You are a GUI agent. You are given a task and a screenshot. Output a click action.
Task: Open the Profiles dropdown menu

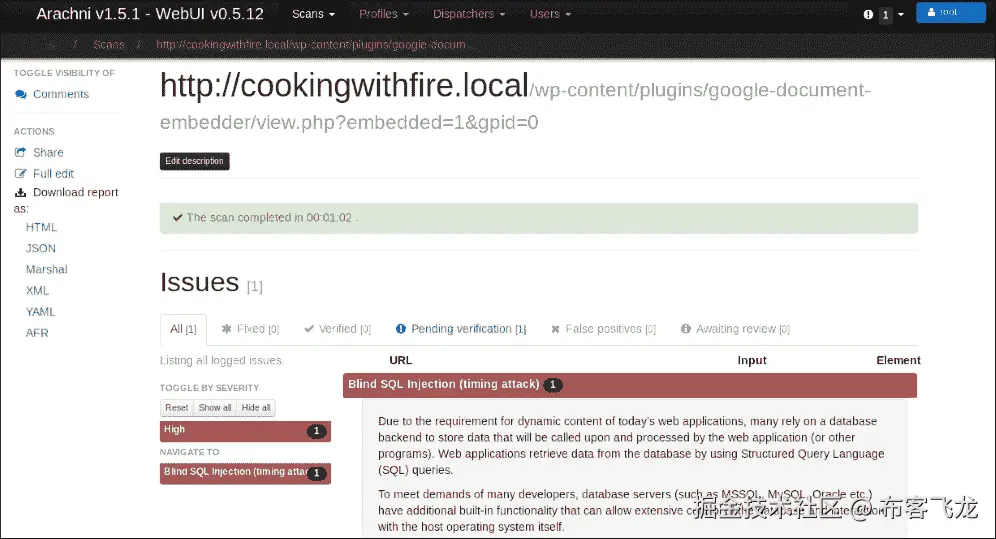click(x=384, y=14)
